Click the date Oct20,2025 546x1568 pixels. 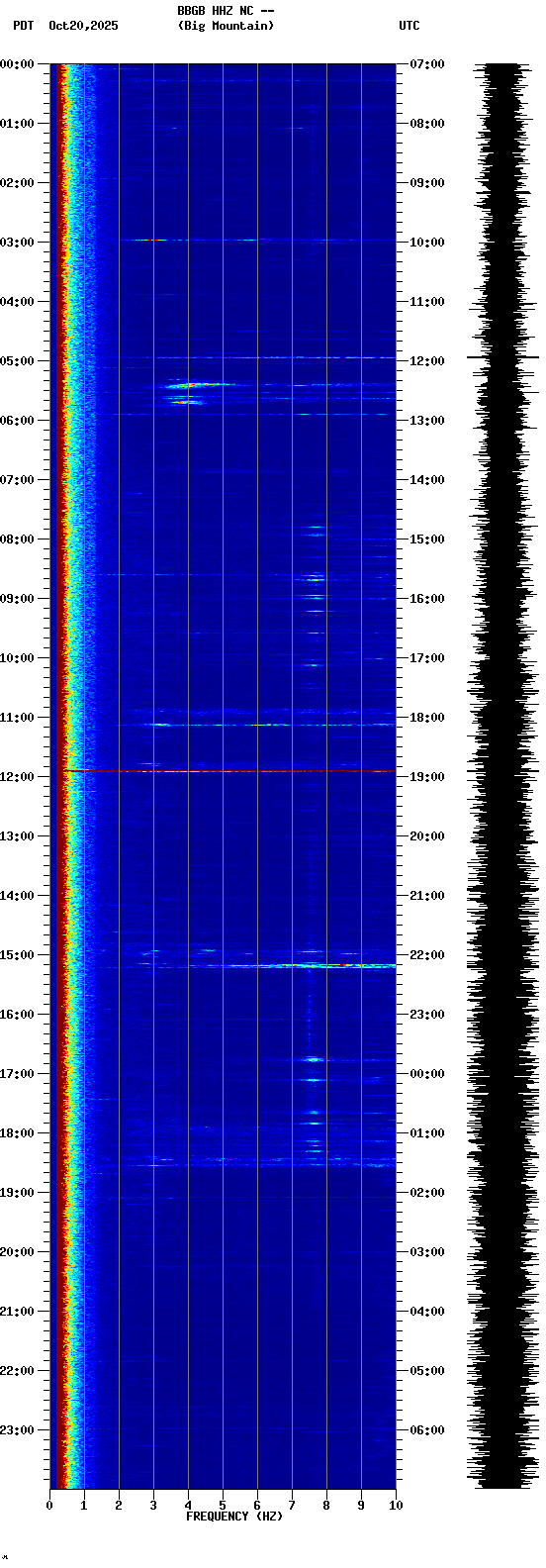(x=83, y=26)
